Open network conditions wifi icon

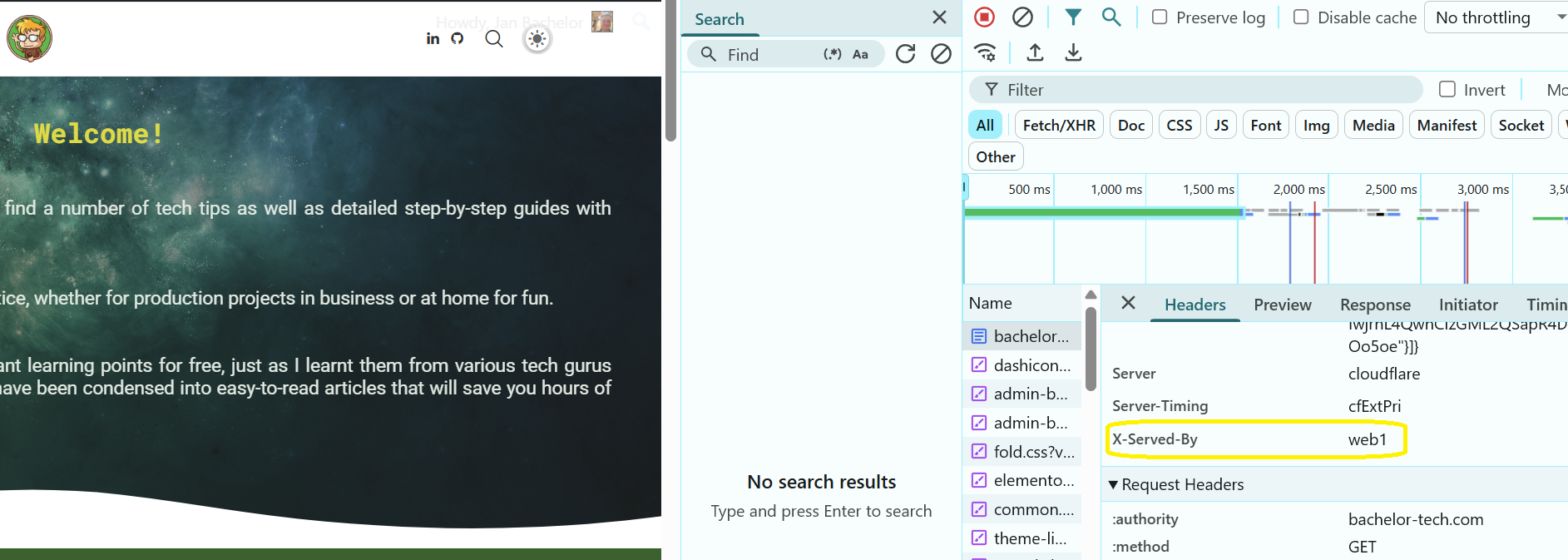986,53
